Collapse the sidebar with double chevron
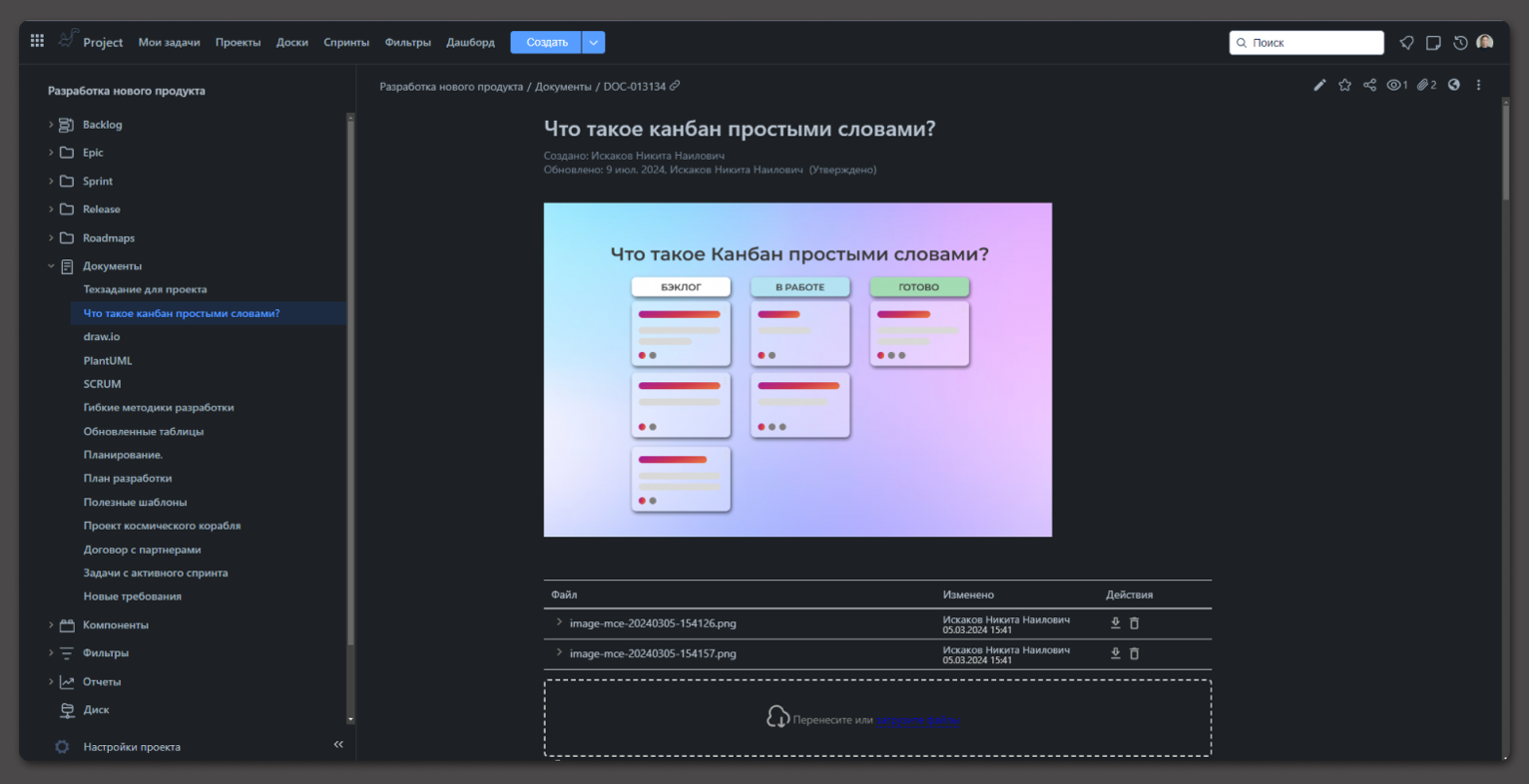The height and width of the screenshot is (784, 1529). (x=338, y=745)
